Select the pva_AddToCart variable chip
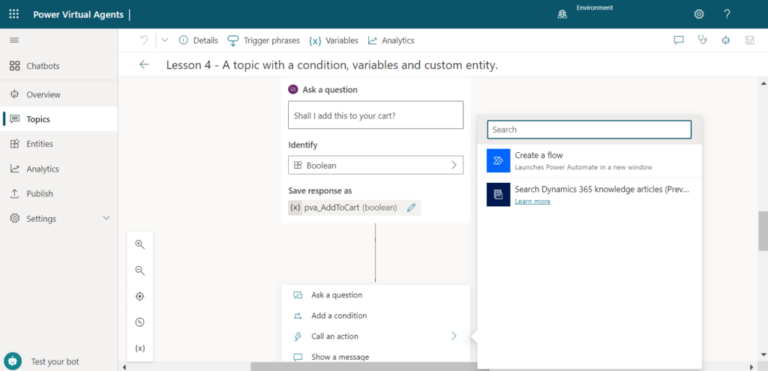Screen dimensions: 768x371 pos(355,208)
